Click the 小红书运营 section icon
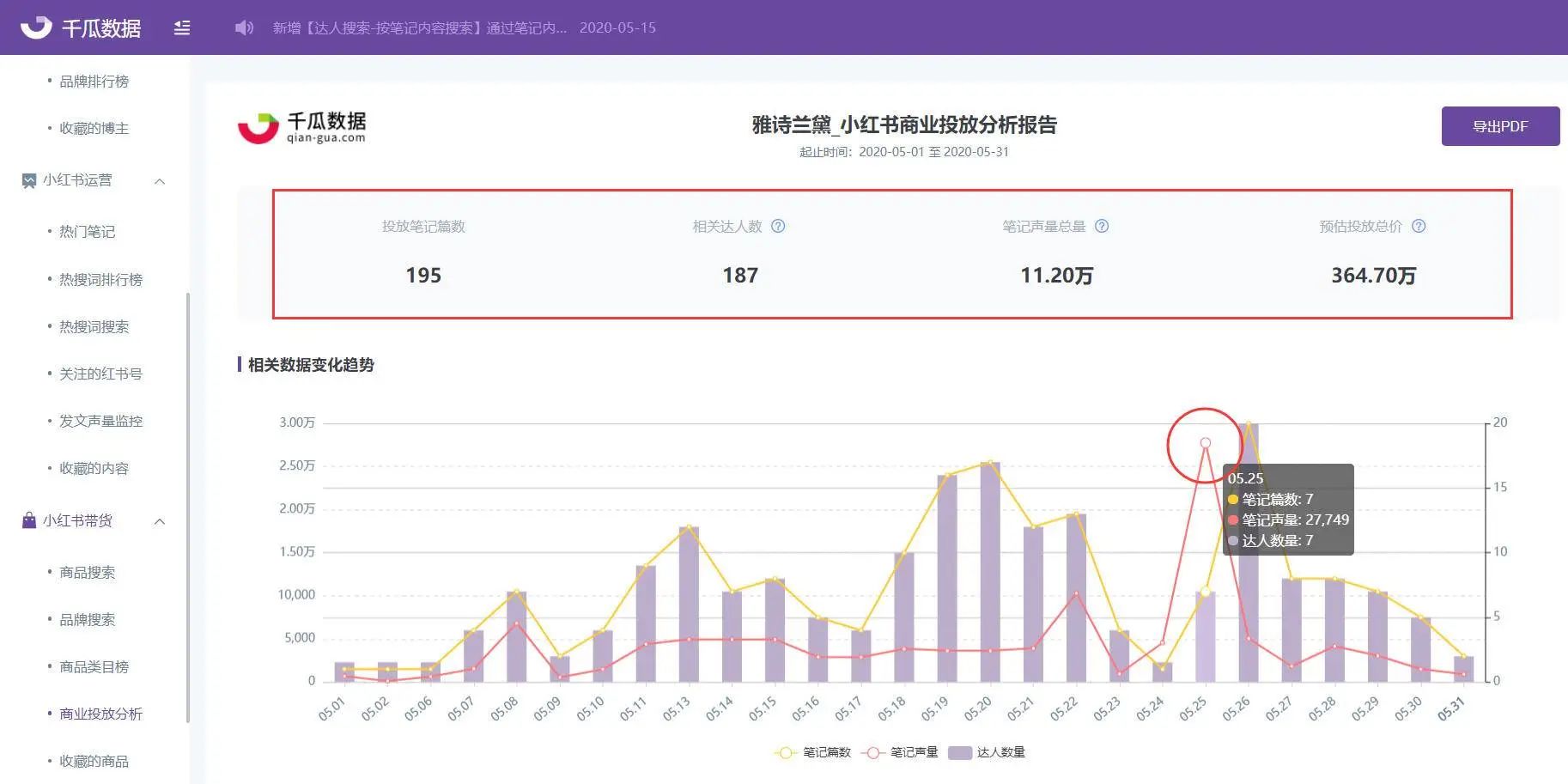This screenshot has width=1568, height=784. (x=29, y=180)
